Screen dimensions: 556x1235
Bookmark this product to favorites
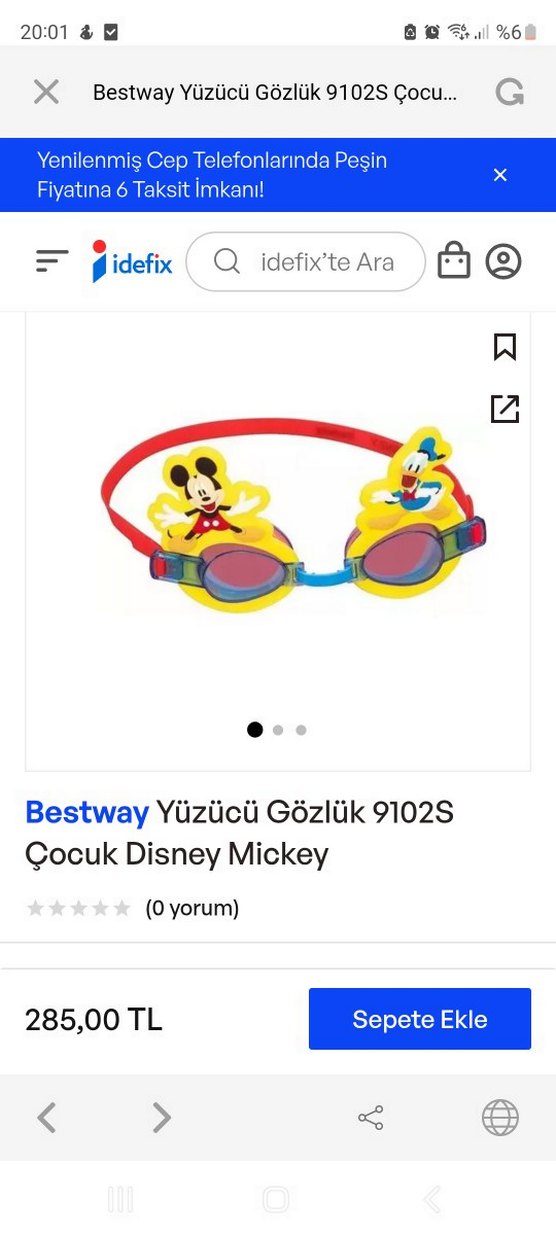coord(505,347)
